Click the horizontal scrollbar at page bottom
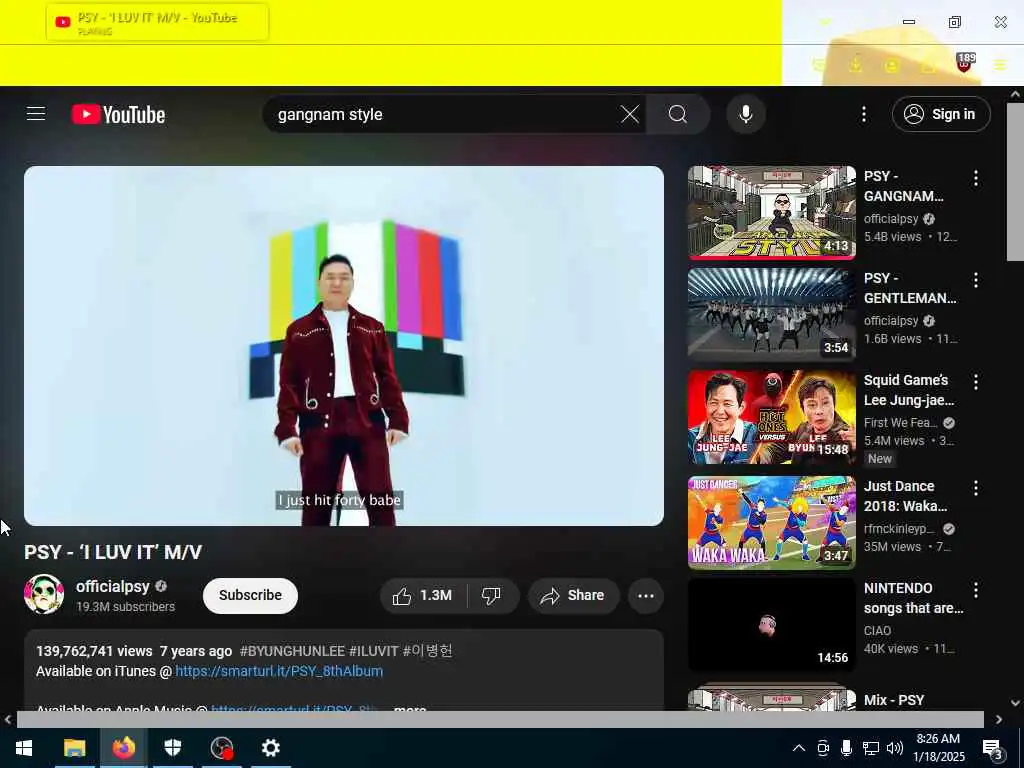The width and height of the screenshot is (1024, 768). tap(500, 719)
